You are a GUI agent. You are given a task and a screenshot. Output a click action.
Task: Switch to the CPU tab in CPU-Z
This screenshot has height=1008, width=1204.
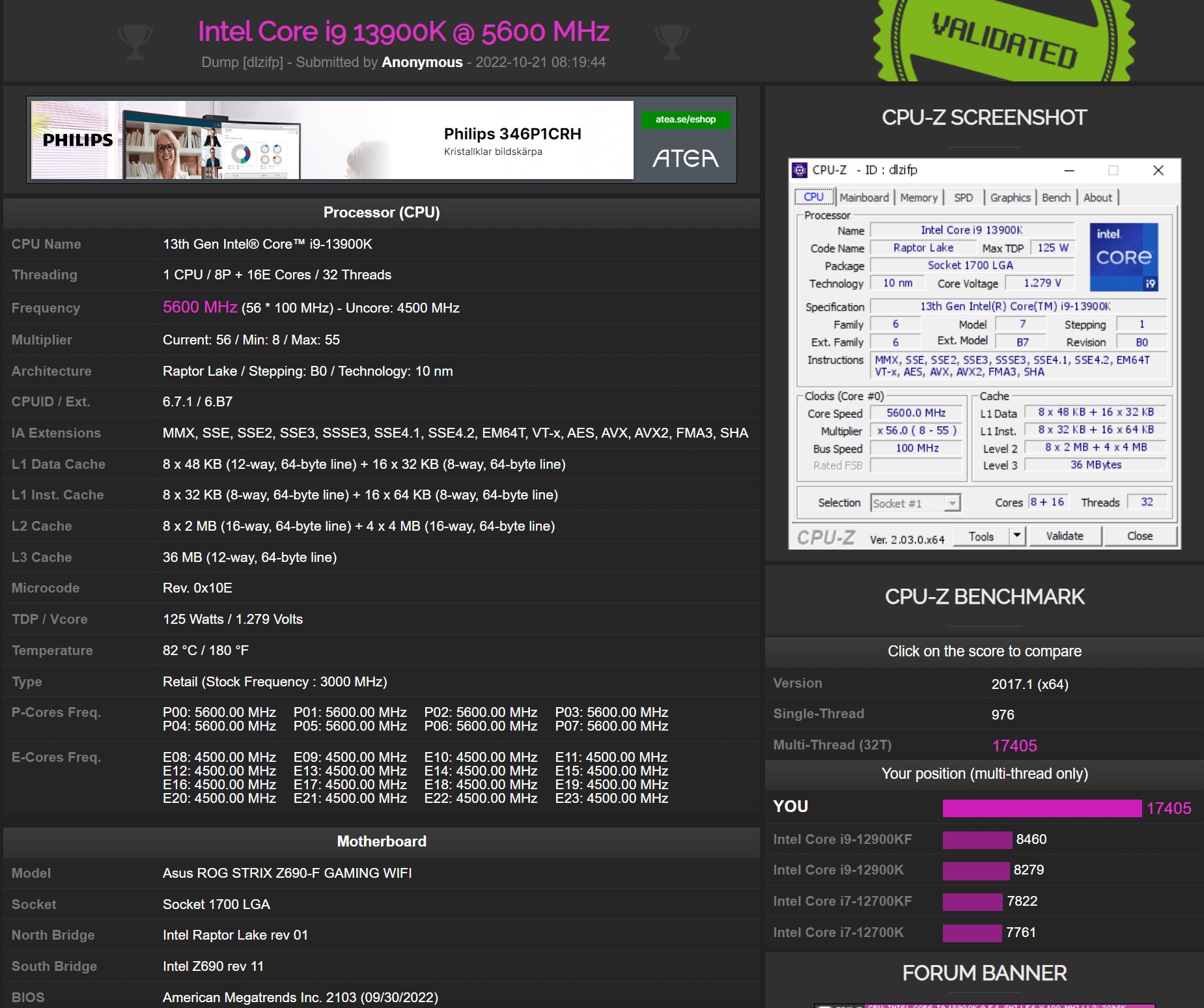coord(813,197)
